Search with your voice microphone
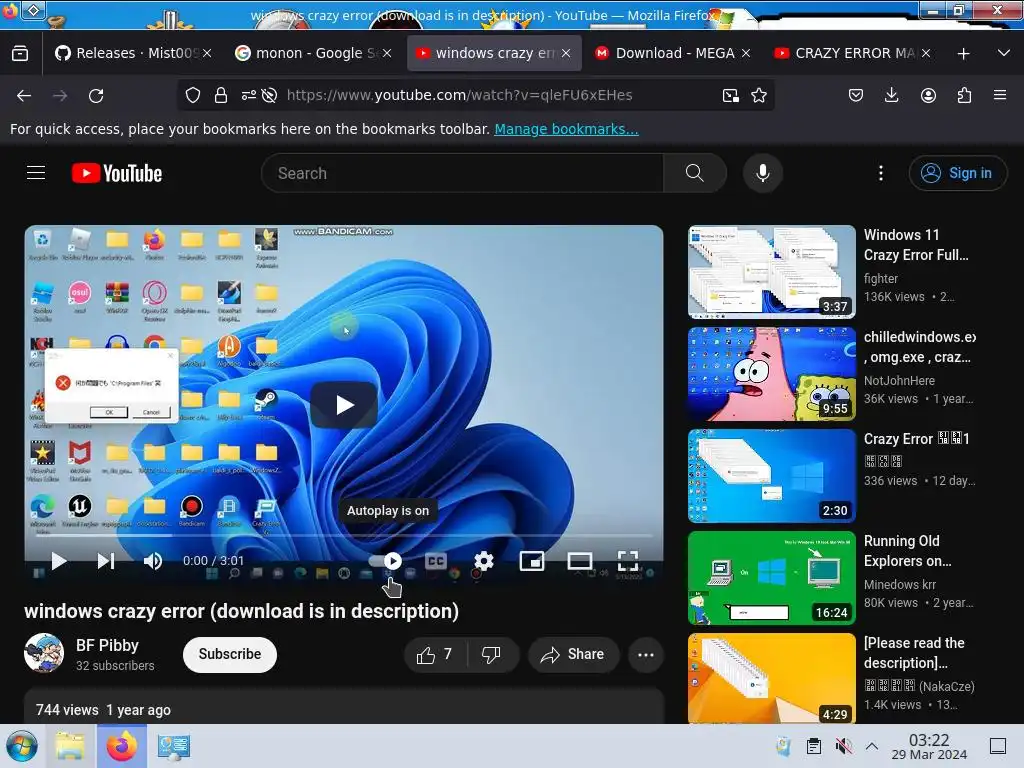 click(763, 173)
